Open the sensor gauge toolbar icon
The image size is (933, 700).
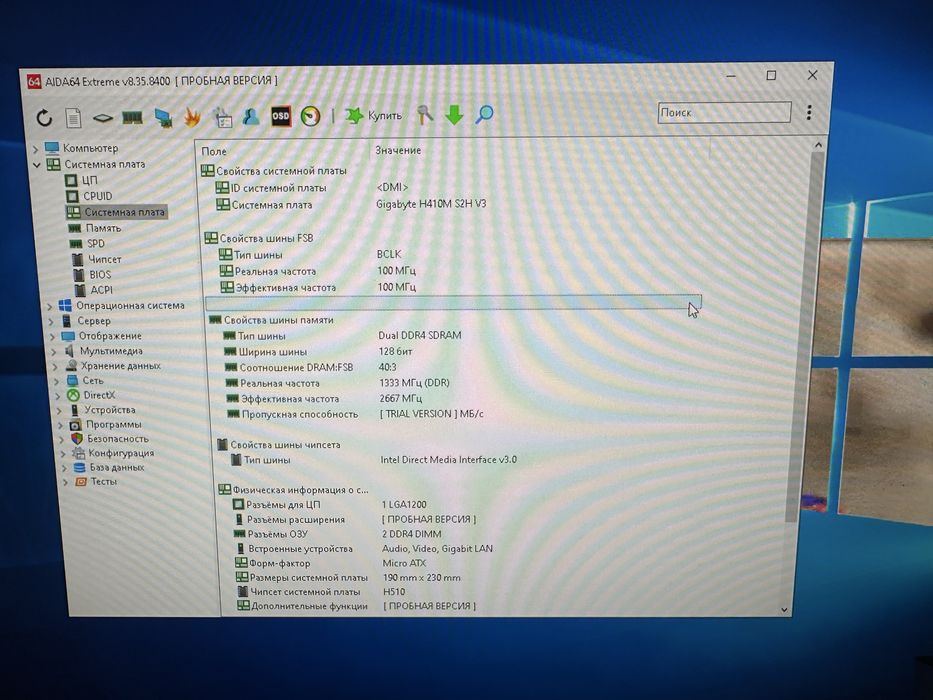(x=310, y=115)
